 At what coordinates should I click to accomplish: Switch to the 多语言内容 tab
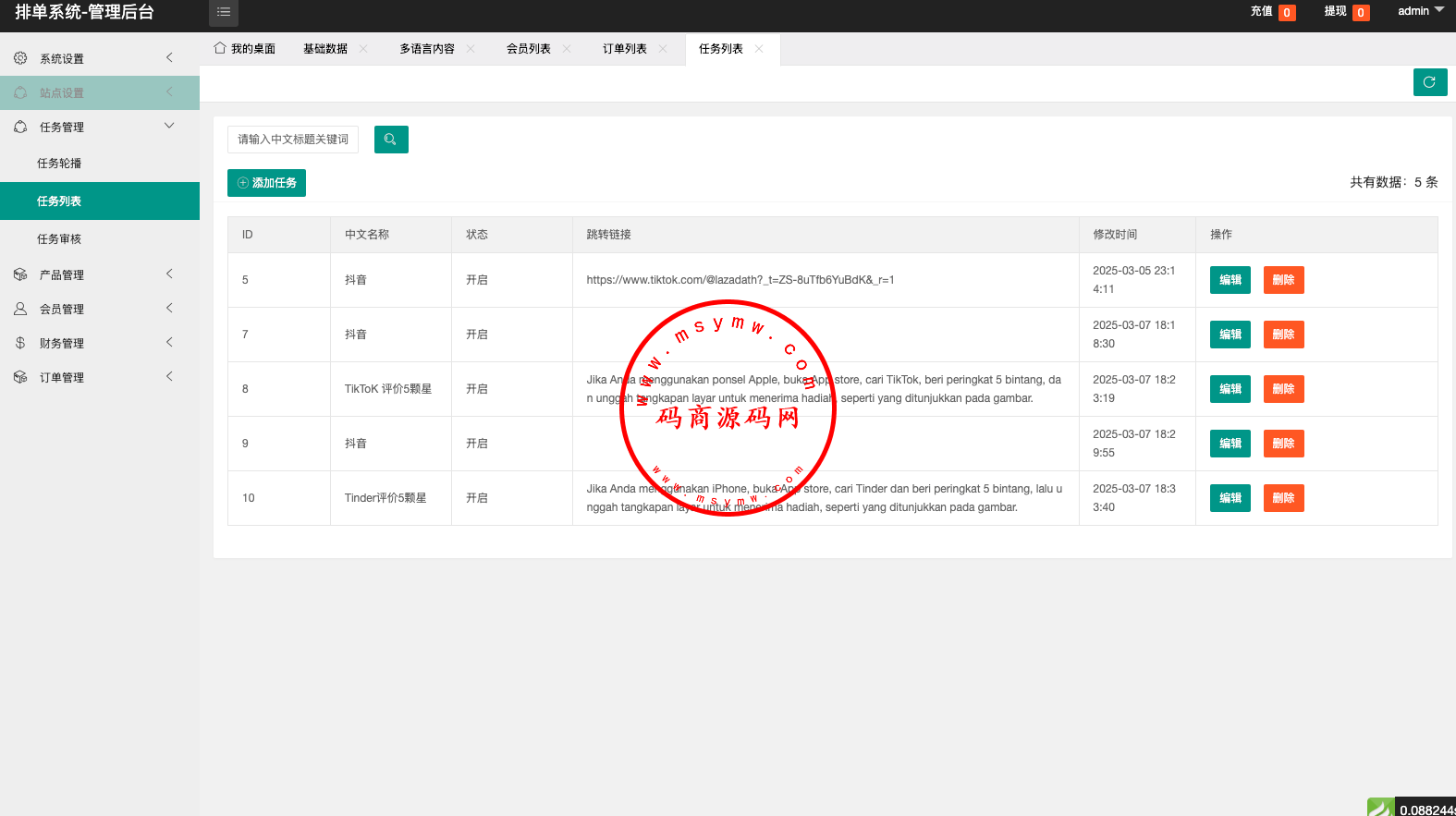[x=427, y=49]
